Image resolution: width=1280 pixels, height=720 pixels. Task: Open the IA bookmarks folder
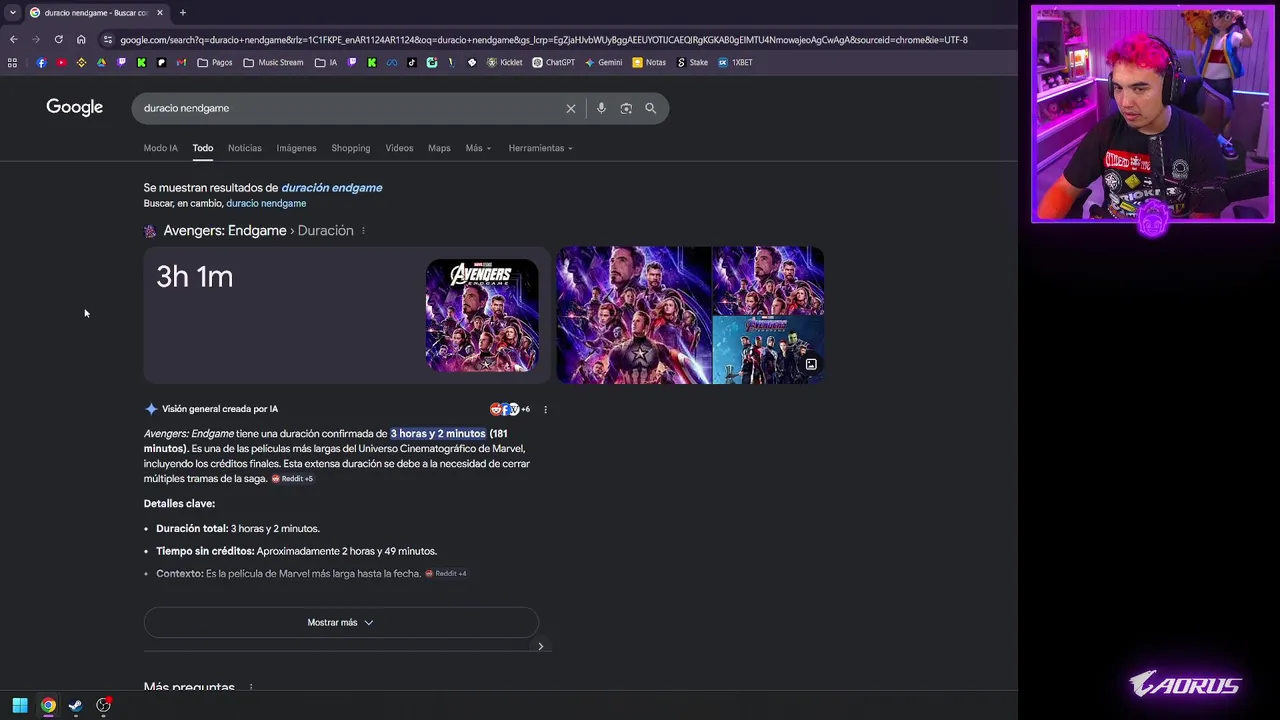(x=326, y=62)
